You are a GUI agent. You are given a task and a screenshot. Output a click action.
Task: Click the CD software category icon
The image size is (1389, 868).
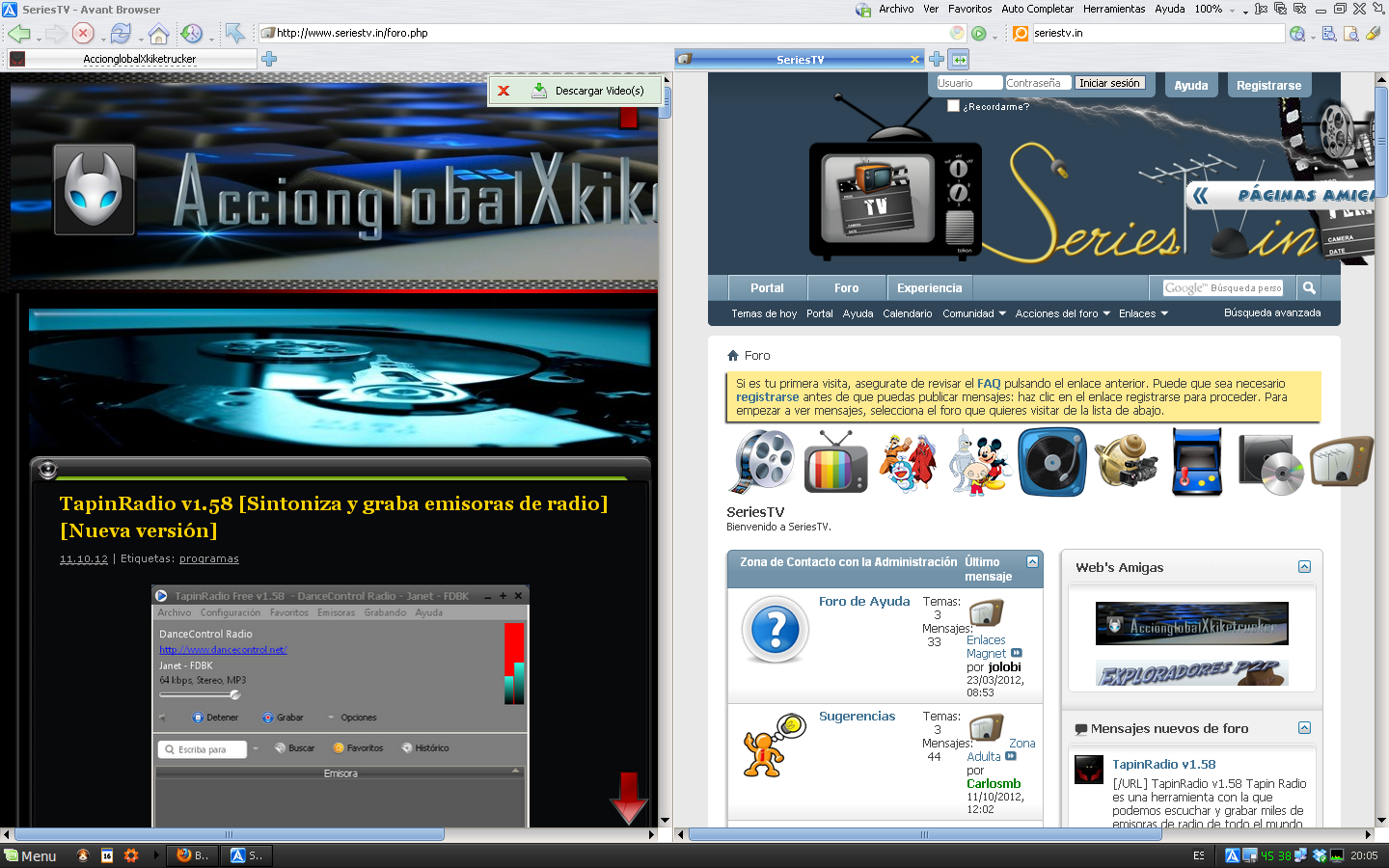tap(1271, 464)
